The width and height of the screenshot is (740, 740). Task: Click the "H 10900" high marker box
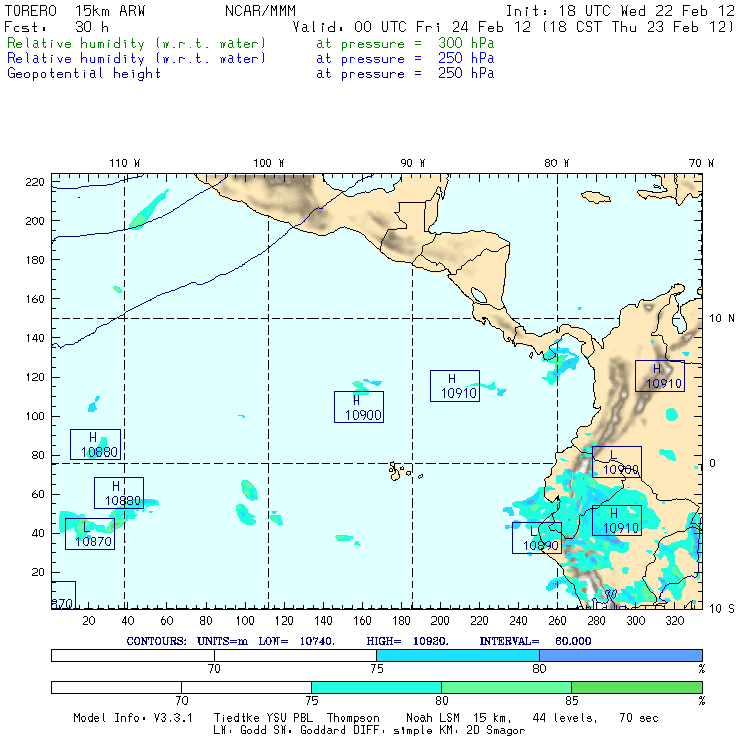[359, 407]
